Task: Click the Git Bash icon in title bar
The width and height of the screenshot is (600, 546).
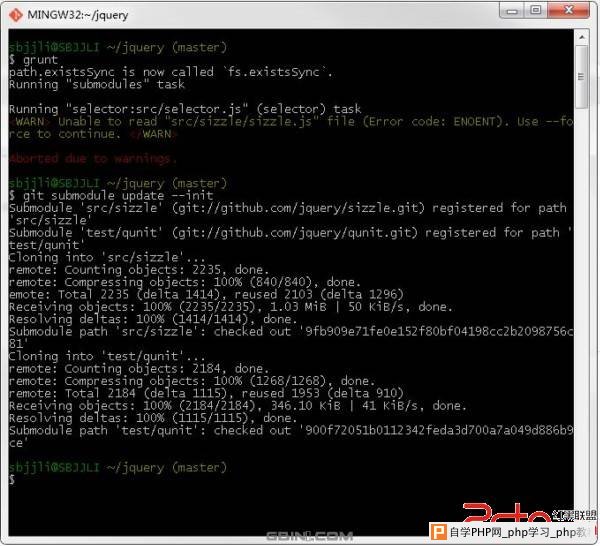Action: 16,15
